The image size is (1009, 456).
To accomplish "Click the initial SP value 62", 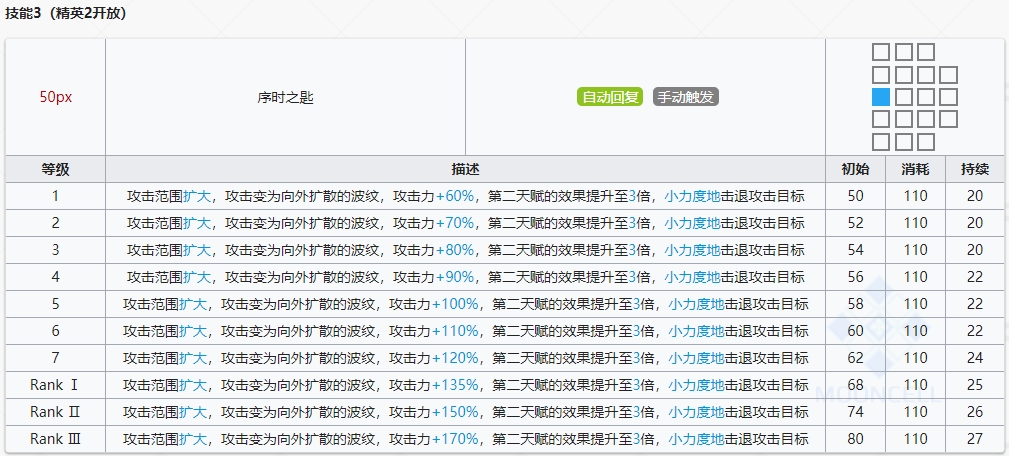I will 855,358.
